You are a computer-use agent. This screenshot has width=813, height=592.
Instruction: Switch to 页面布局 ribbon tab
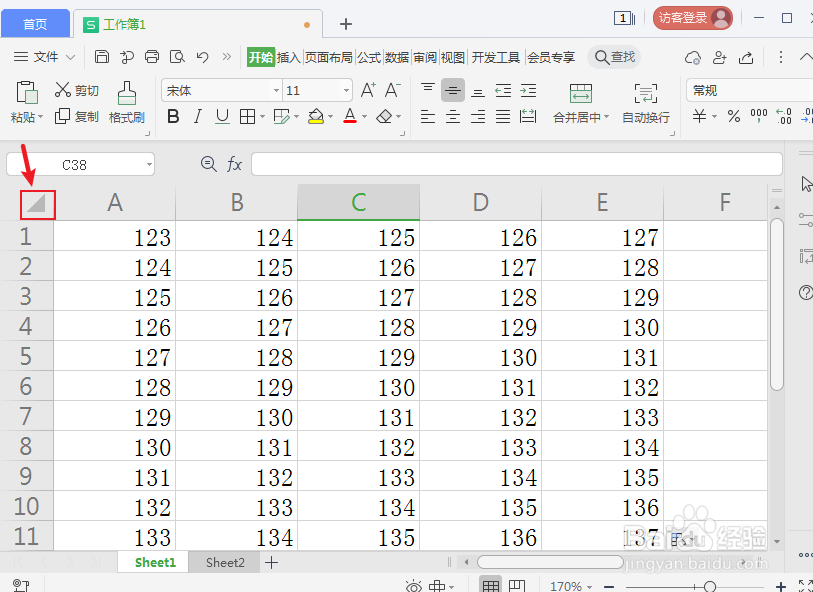(x=328, y=57)
